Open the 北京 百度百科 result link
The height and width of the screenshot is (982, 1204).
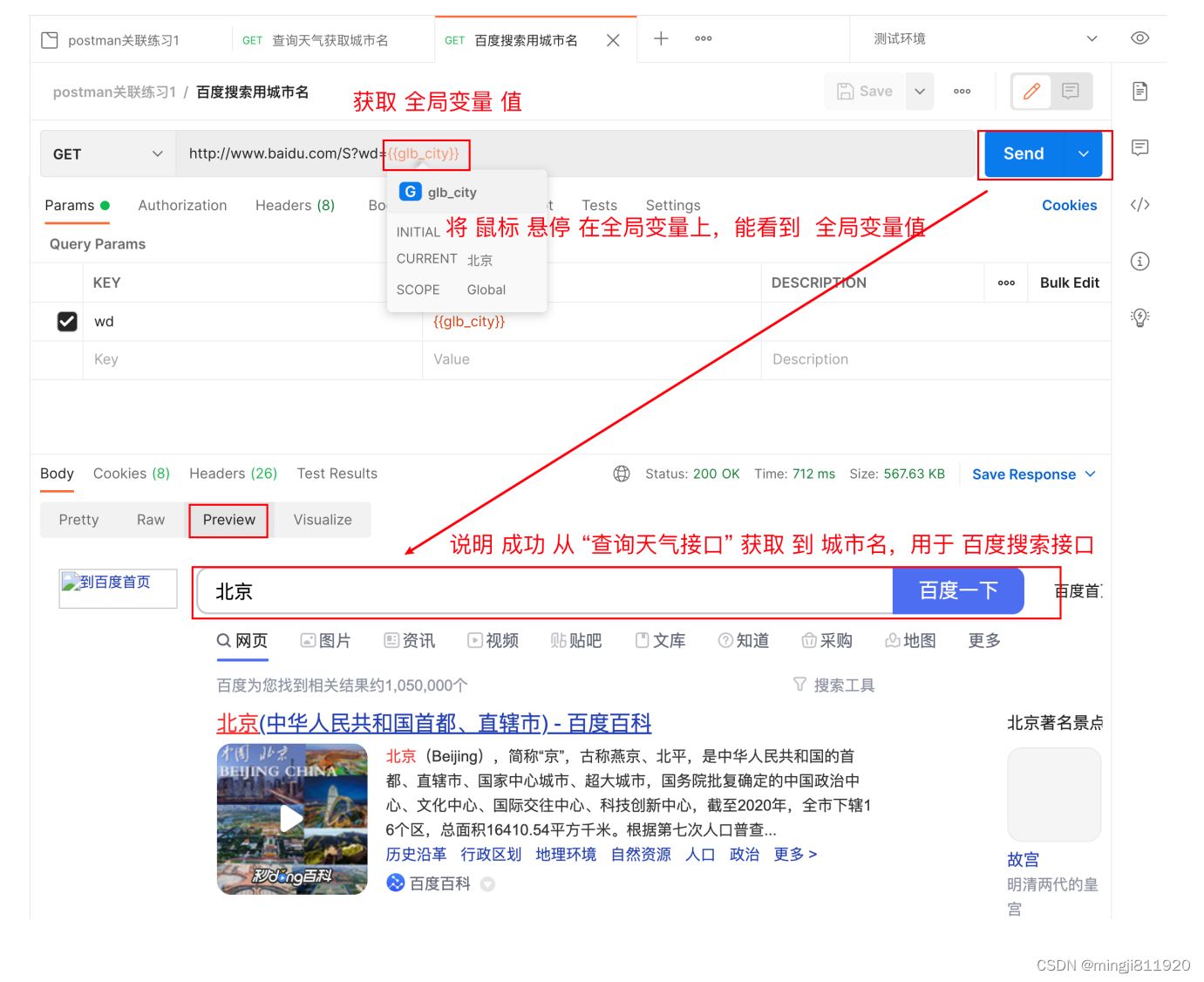tap(434, 723)
